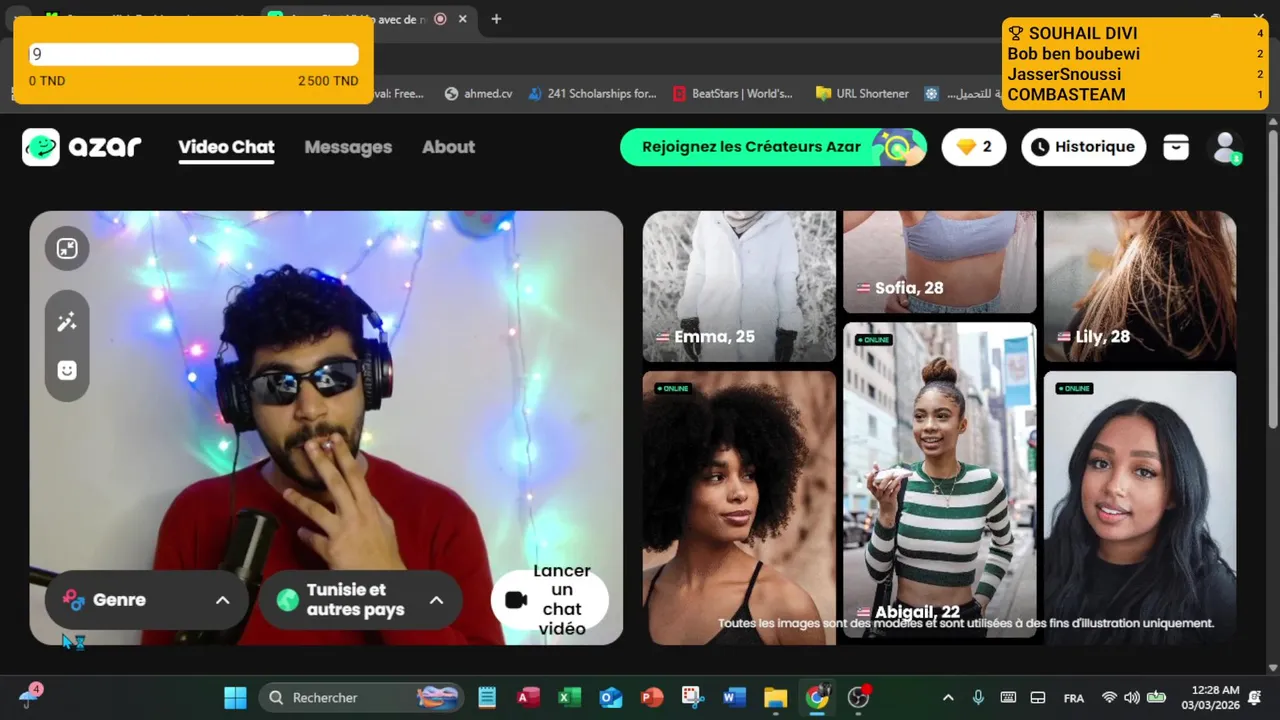
Task: Click Rejoignez les Créateurs Azar button
Action: point(775,147)
